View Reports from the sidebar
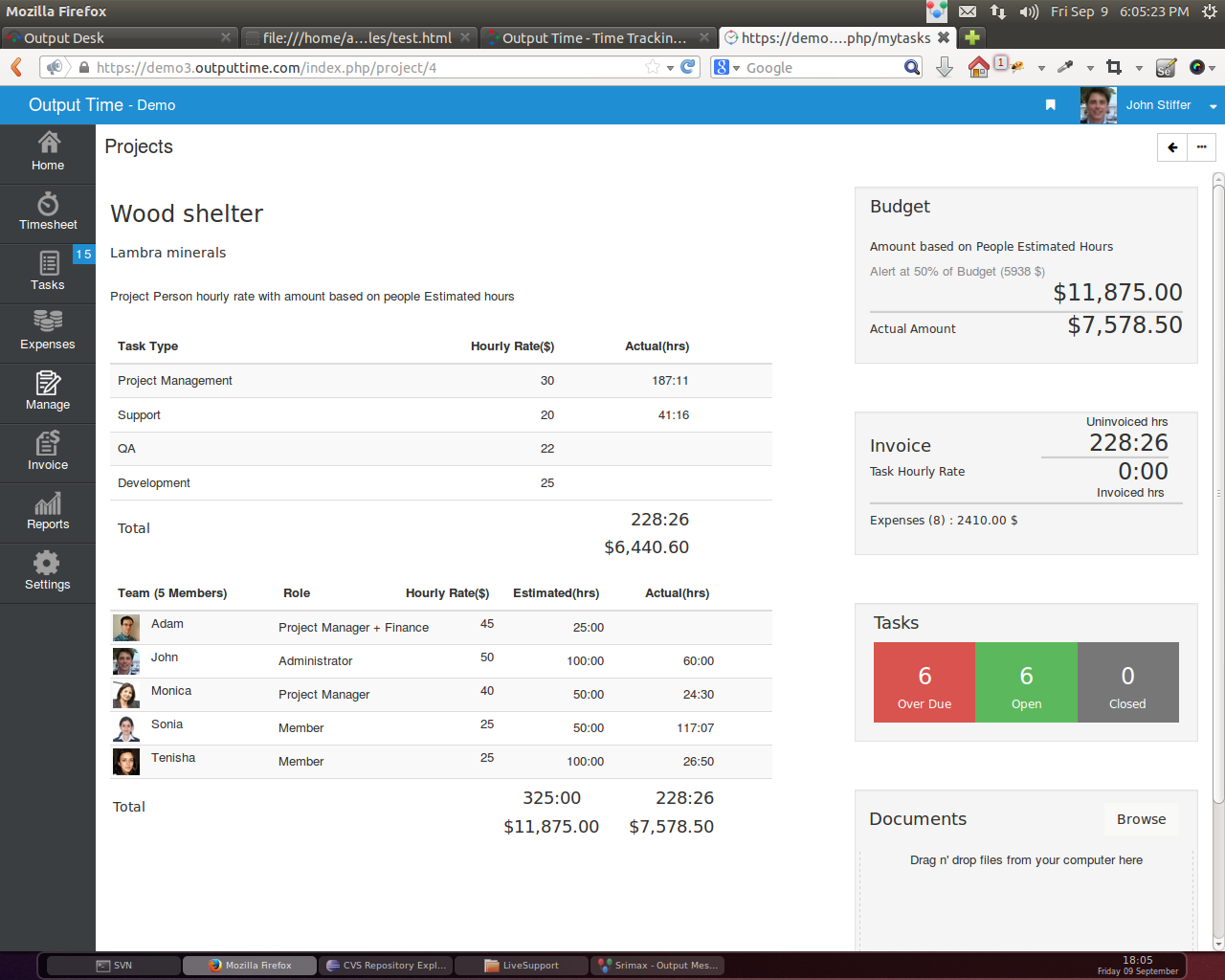The width and height of the screenshot is (1225, 980). pyautogui.click(x=48, y=512)
